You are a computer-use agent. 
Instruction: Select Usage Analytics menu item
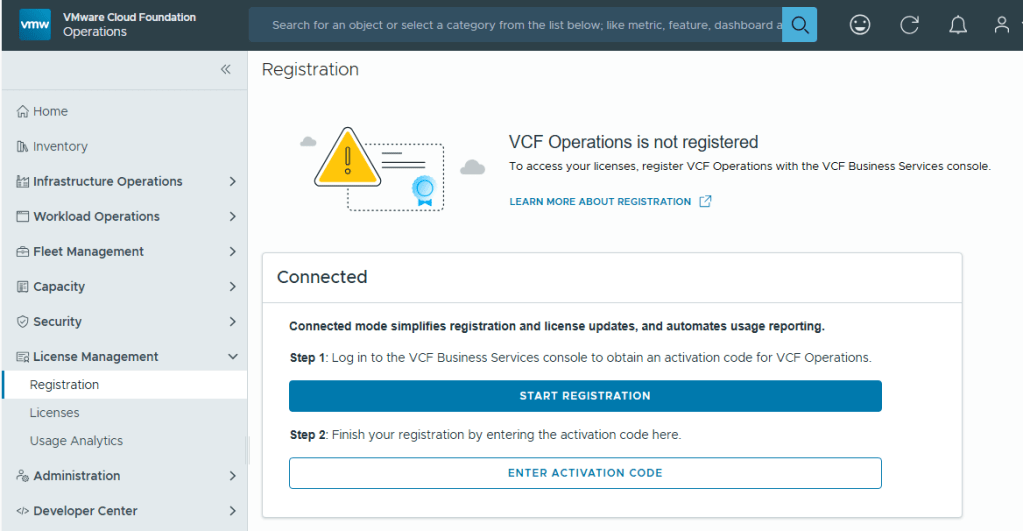[76, 441]
